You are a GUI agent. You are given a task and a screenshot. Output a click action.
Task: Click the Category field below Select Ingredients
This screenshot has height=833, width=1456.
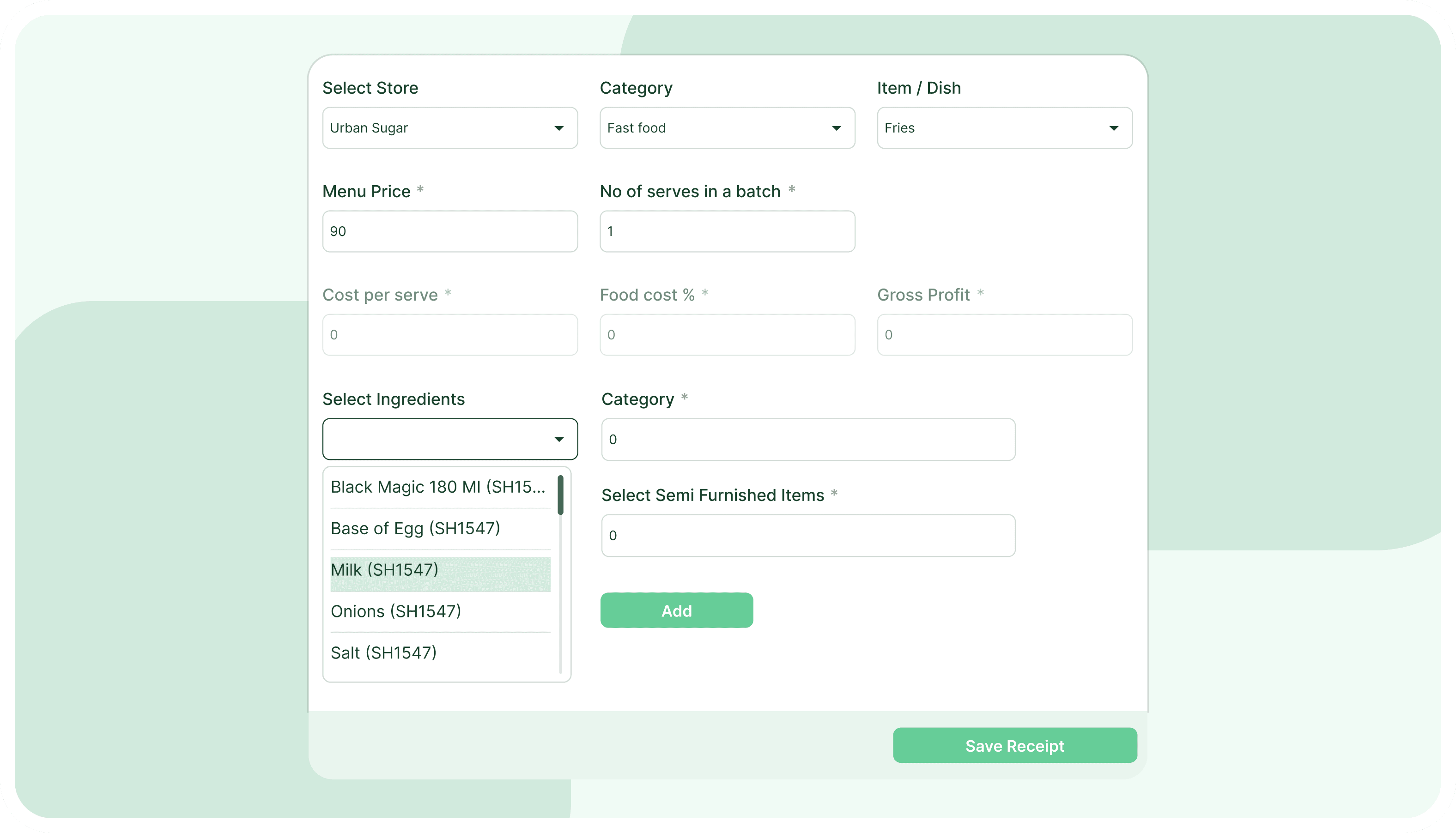[807, 439]
